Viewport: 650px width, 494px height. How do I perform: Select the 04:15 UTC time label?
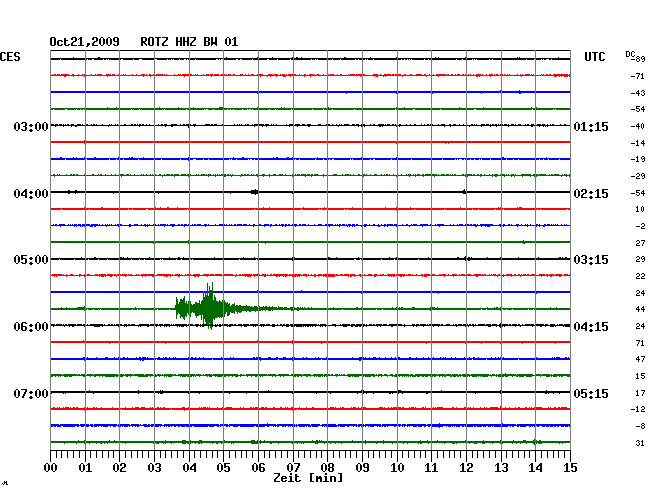pyautogui.click(x=591, y=327)
